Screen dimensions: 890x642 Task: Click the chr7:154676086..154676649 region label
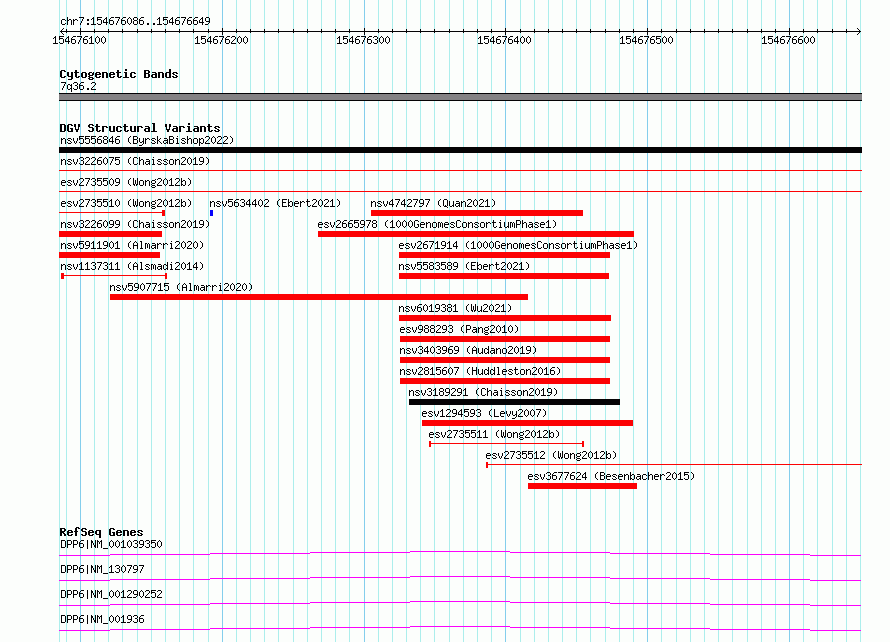135,21
